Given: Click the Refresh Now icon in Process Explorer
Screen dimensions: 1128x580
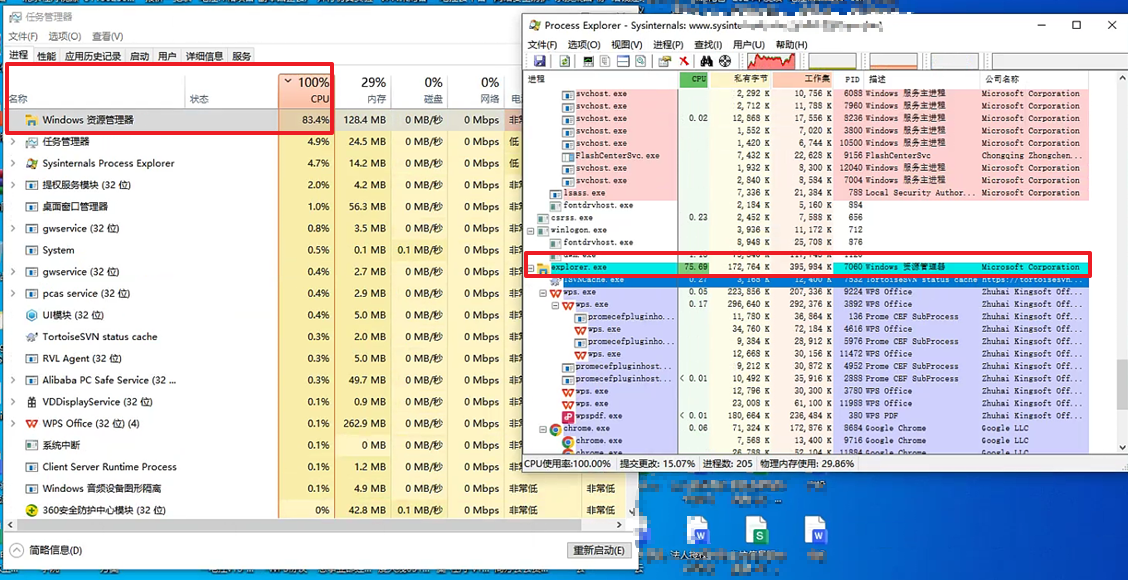Looking at the screenshot, I should coord(565,61).
